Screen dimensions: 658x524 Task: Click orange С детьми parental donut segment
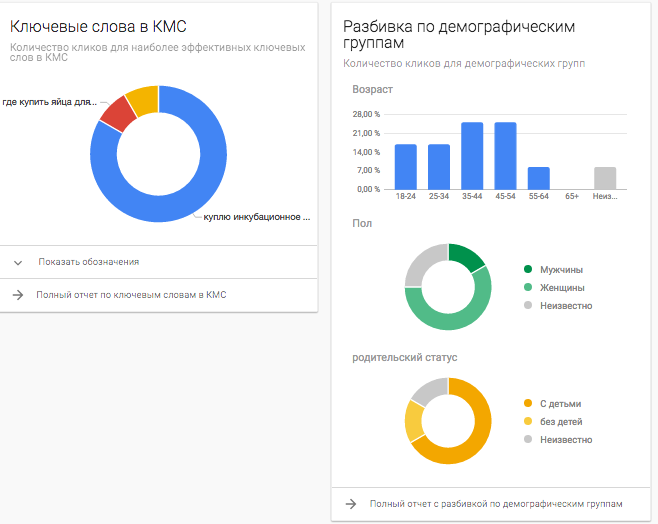click(x=478, y=441)
